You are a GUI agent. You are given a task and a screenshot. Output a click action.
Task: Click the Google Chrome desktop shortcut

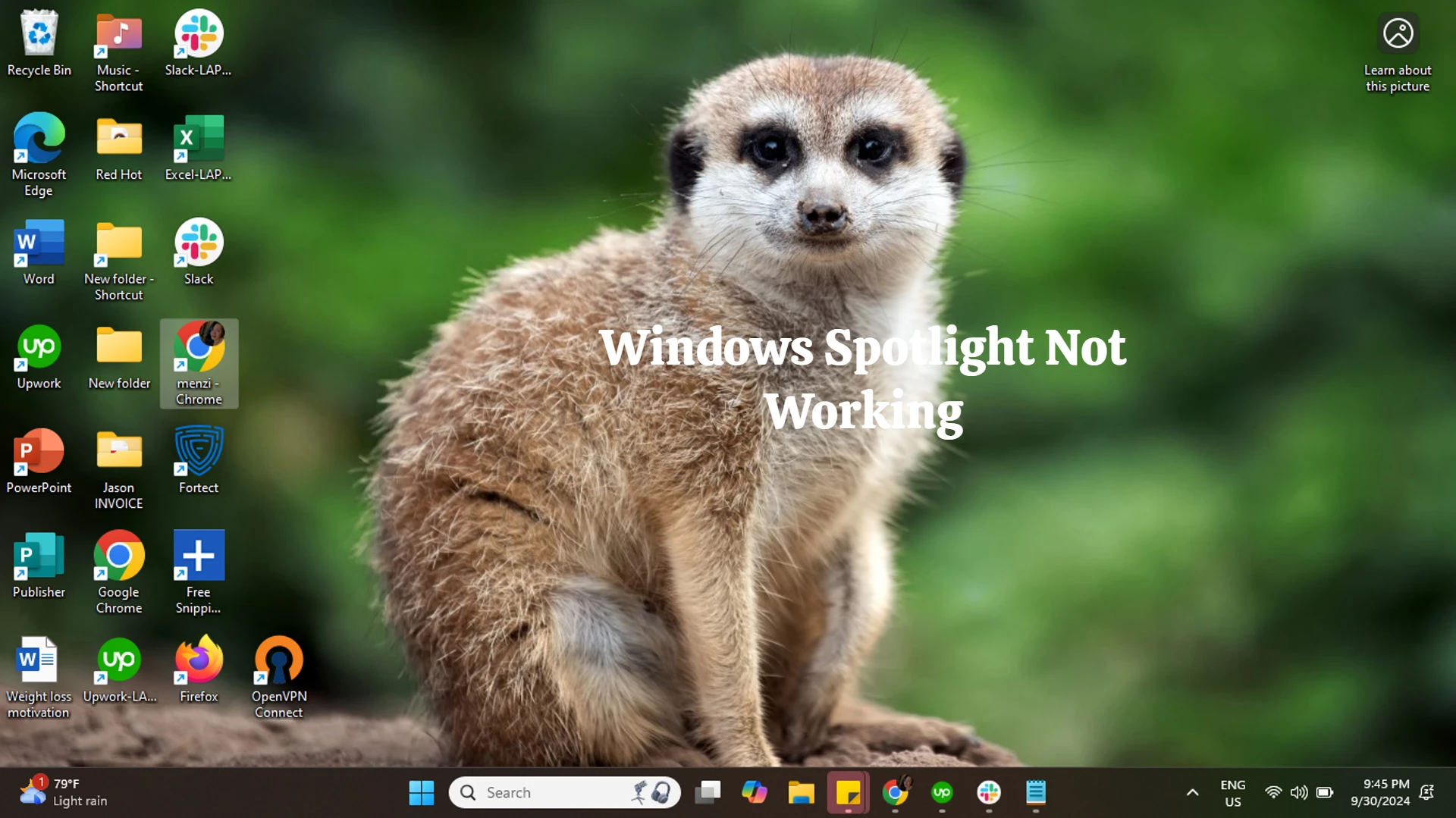(x=119, y=572)
